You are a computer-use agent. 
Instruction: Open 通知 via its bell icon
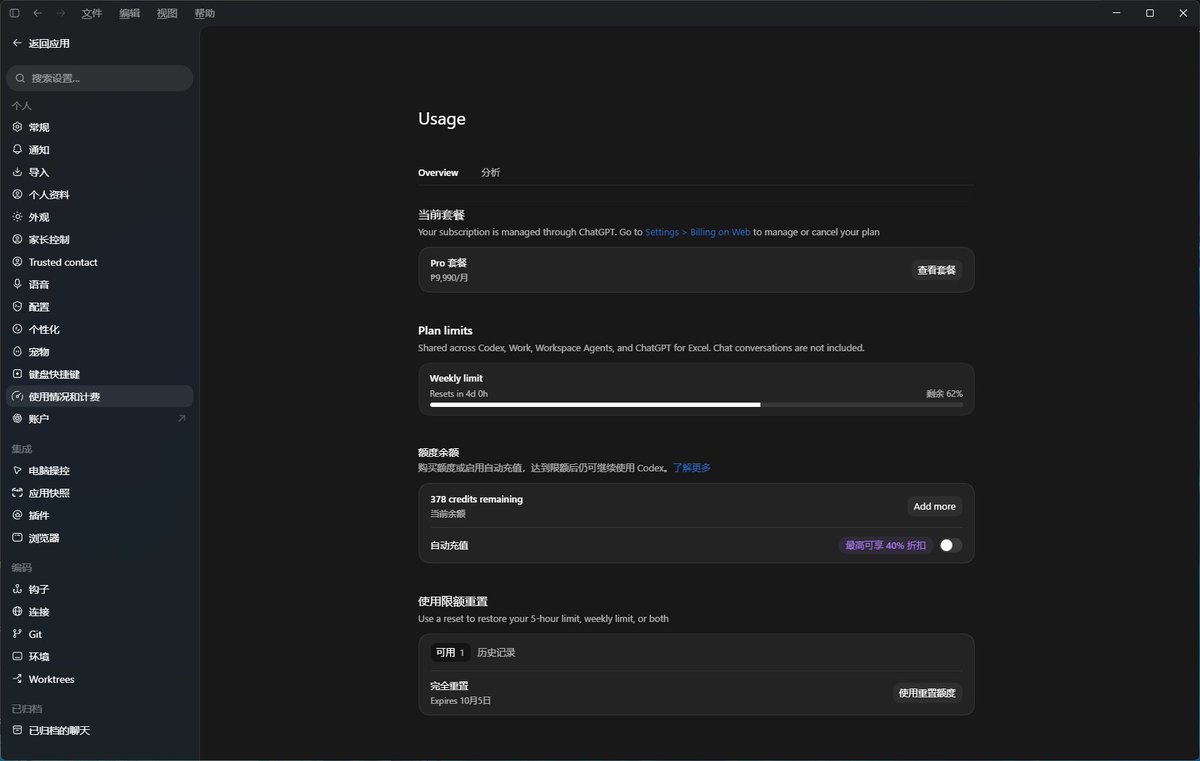[x=17, y=150]
